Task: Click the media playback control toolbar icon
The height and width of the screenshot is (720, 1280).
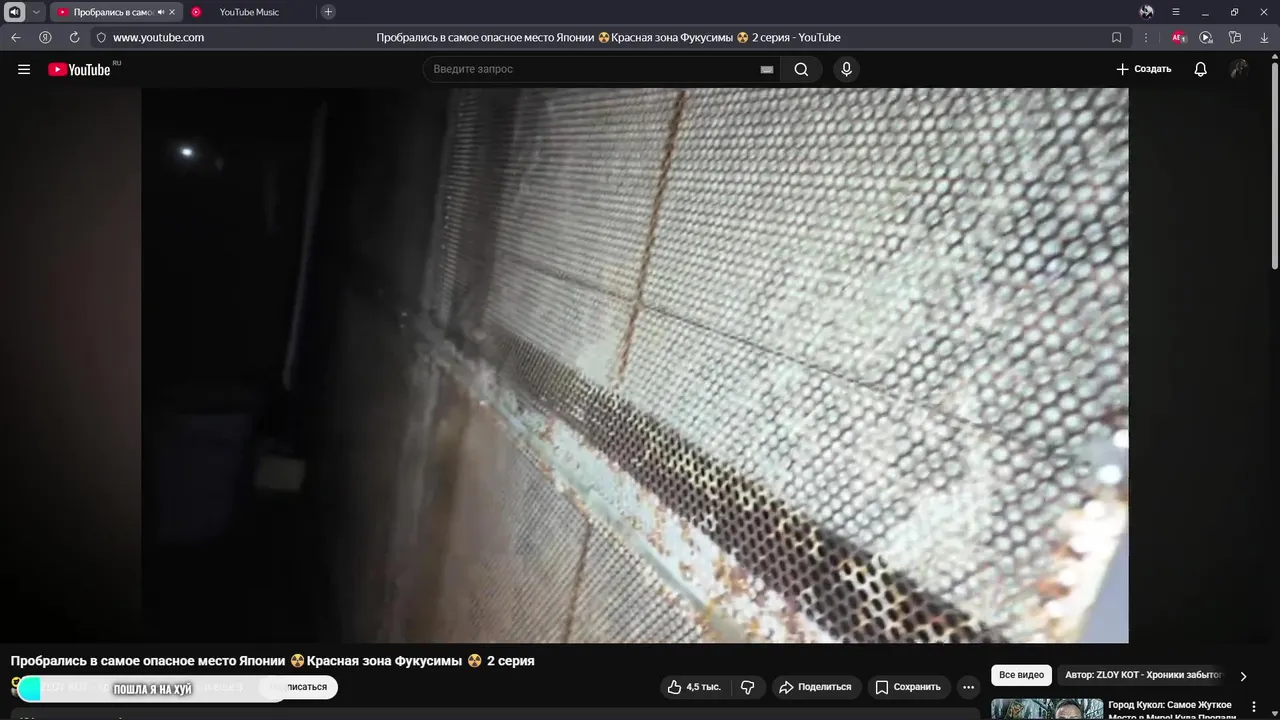Action: coord(1206,37)
